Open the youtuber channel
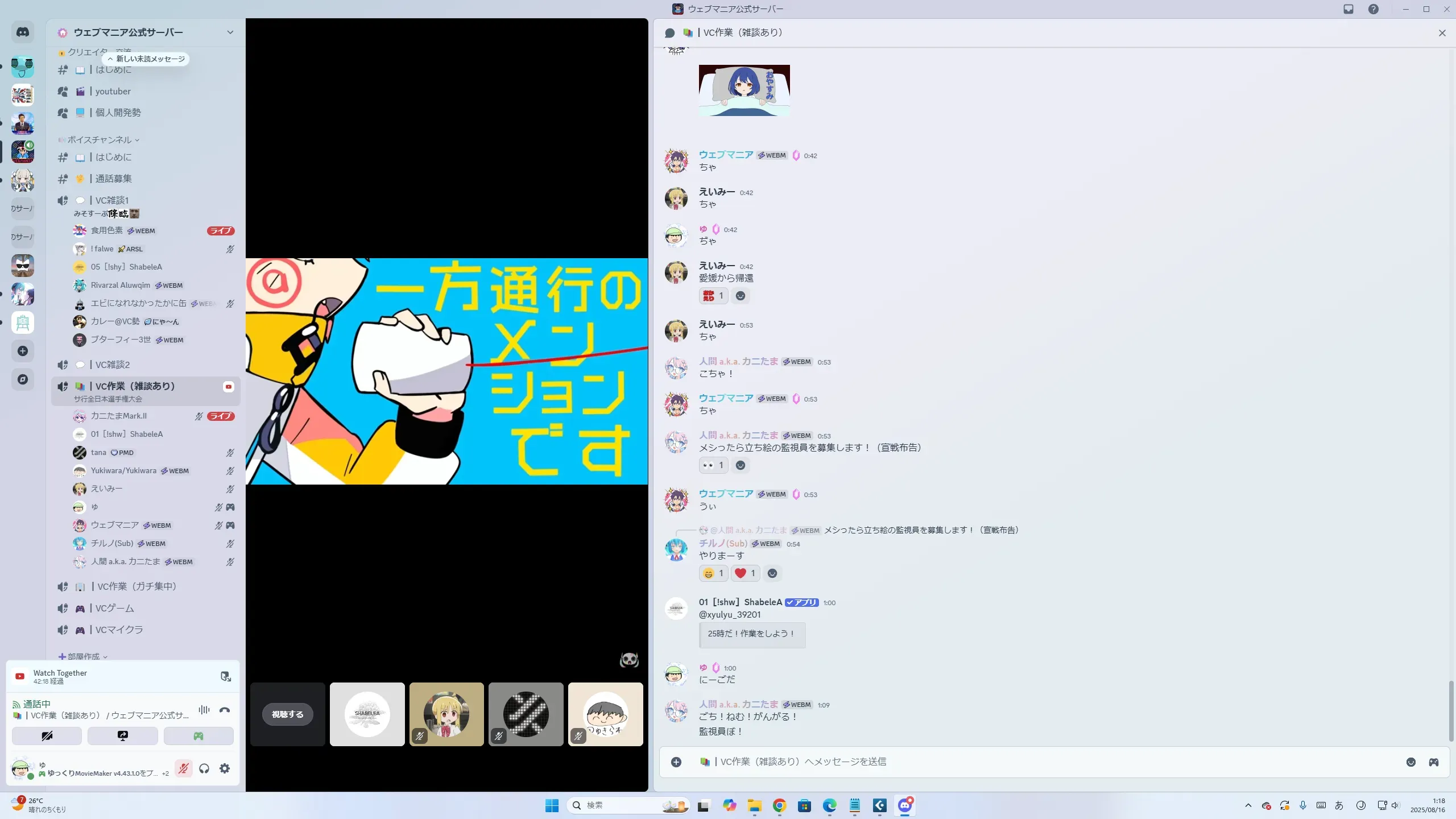 [113, 92]
